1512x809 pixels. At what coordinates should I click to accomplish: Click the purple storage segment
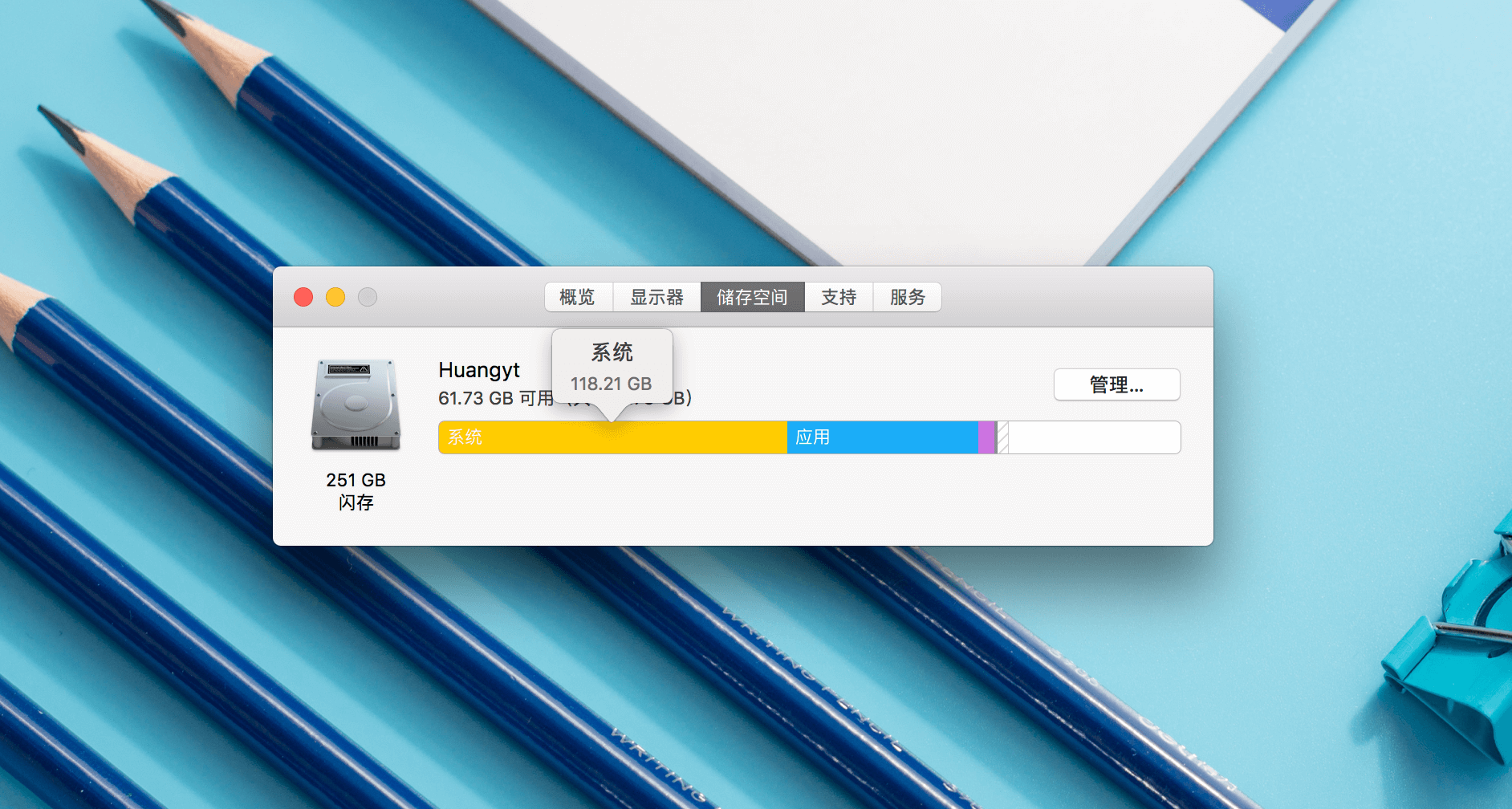(x=987, y=437)
